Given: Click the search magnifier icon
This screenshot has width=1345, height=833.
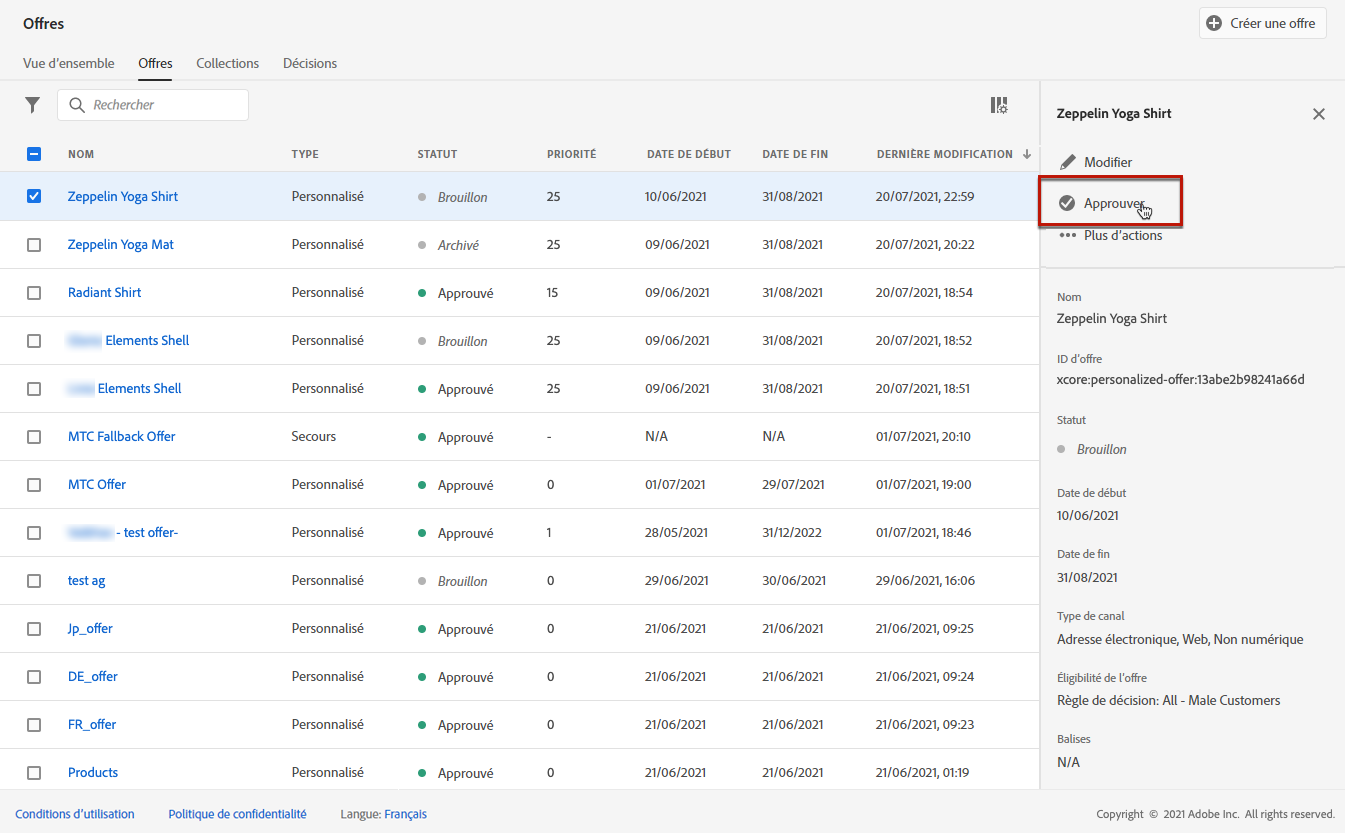Looking at the screenshot, I should coord(77,105).
